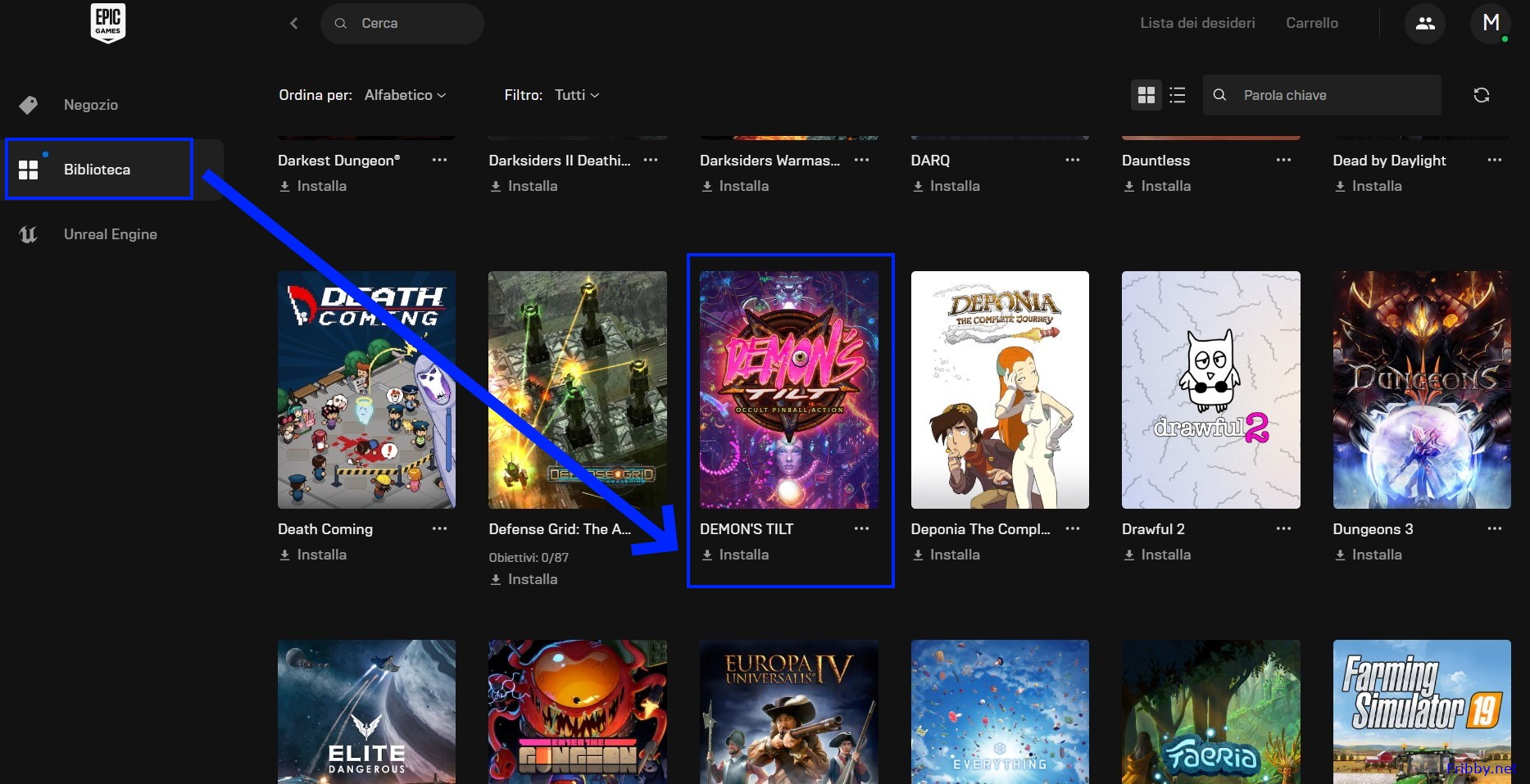Go back with the left chevron
Screen dimensions: 1530x784
coord(294,24)
